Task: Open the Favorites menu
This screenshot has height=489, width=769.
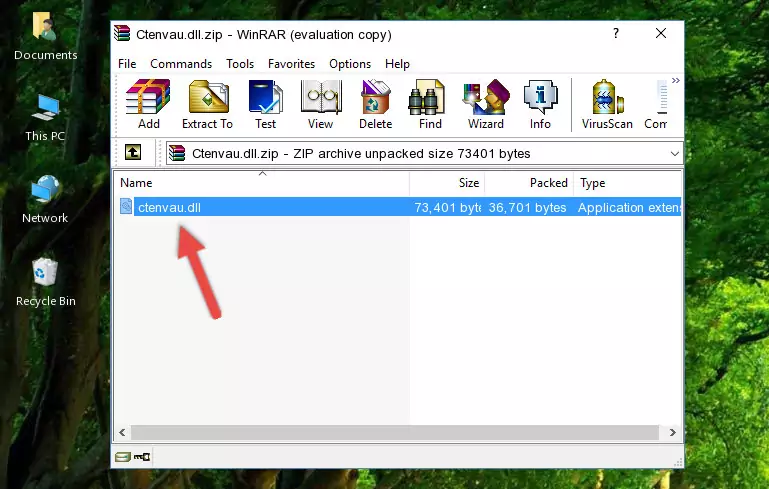Action: point(291,64)
